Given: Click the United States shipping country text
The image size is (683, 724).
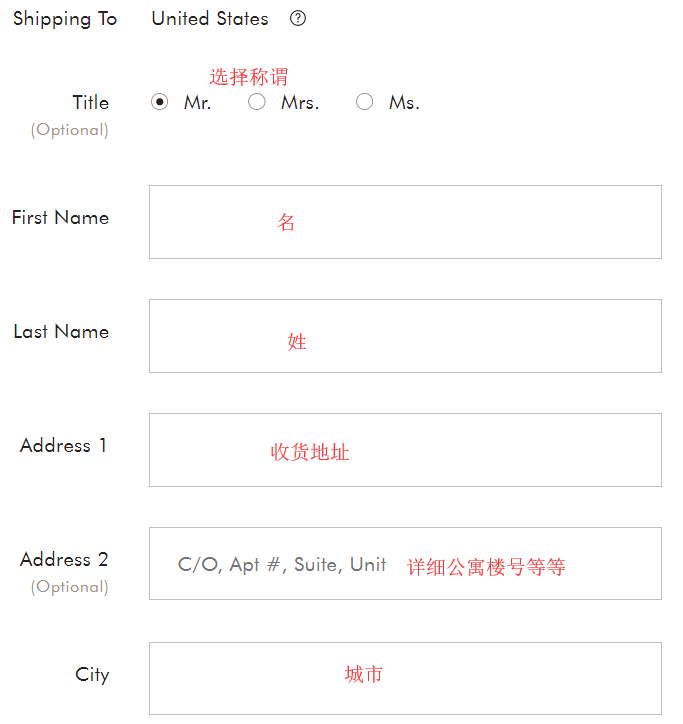Looking at the screenshot, I should click(x=210, y=19).
